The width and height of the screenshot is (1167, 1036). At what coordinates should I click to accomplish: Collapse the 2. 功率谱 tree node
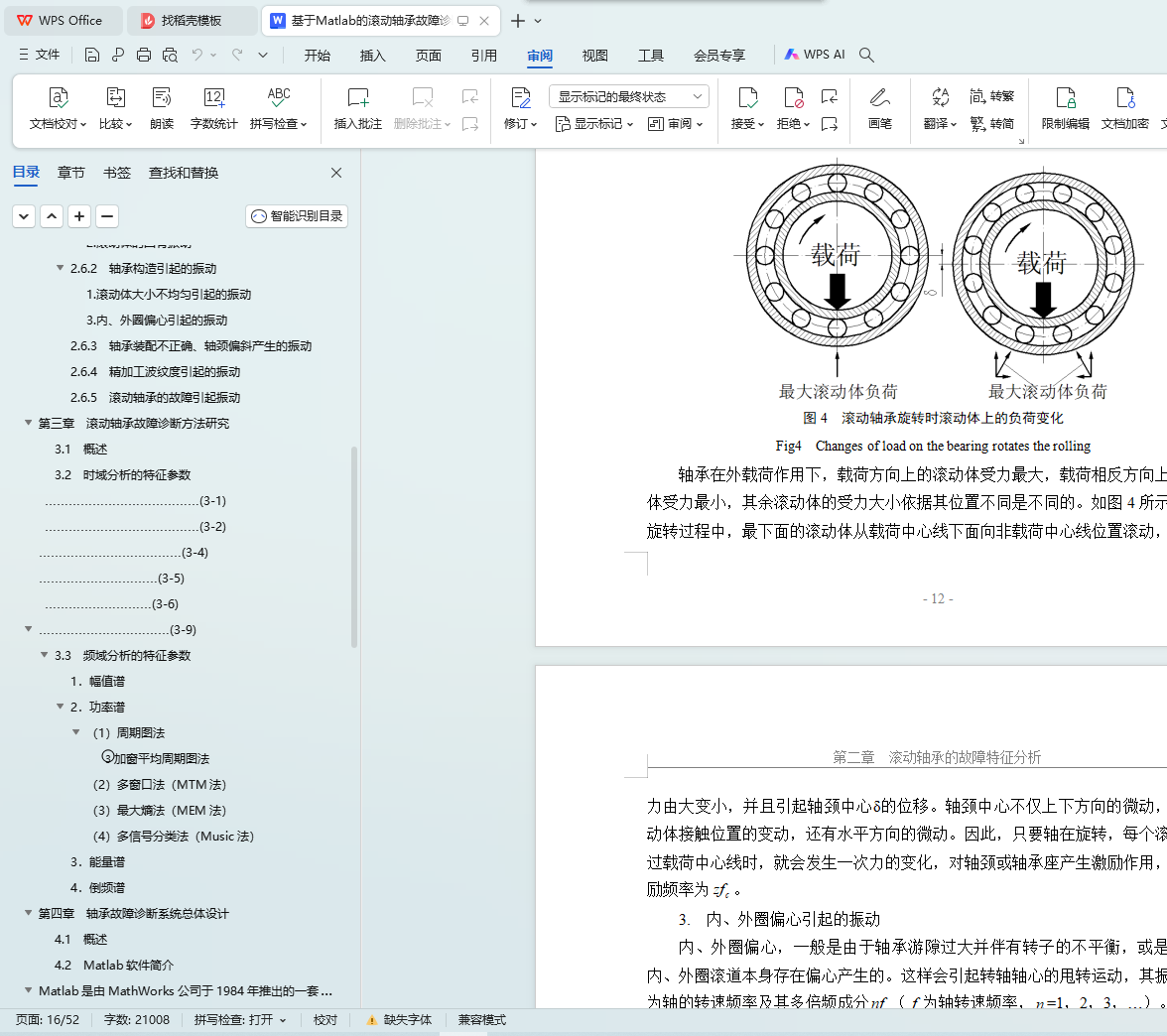[61, 707]
